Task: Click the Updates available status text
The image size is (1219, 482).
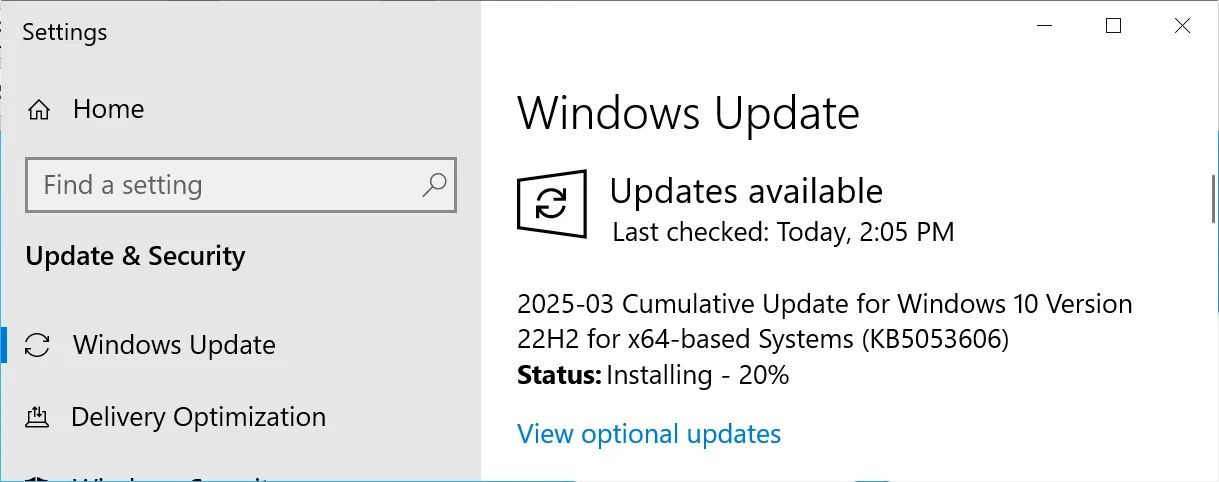Action: 746,191
